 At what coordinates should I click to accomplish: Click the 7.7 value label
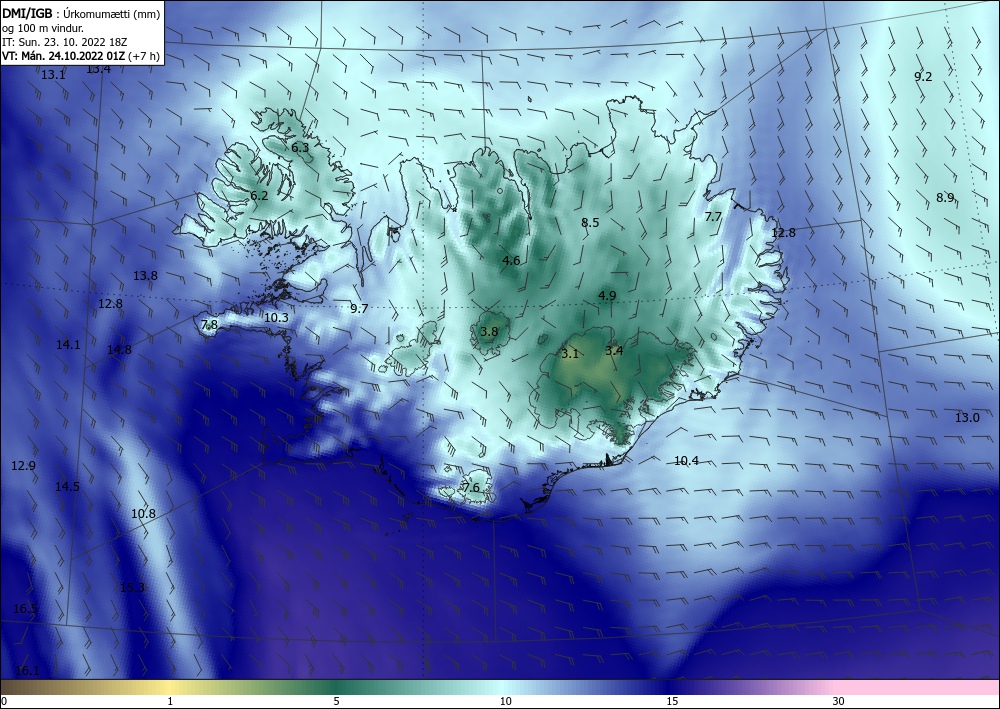(x=712, y=217)
